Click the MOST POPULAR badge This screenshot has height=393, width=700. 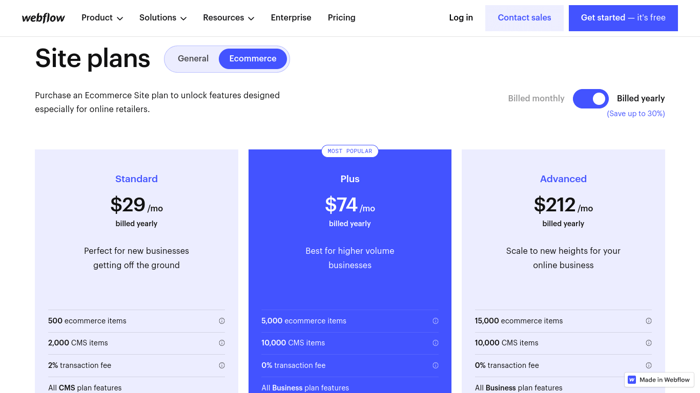coord(350,151)
